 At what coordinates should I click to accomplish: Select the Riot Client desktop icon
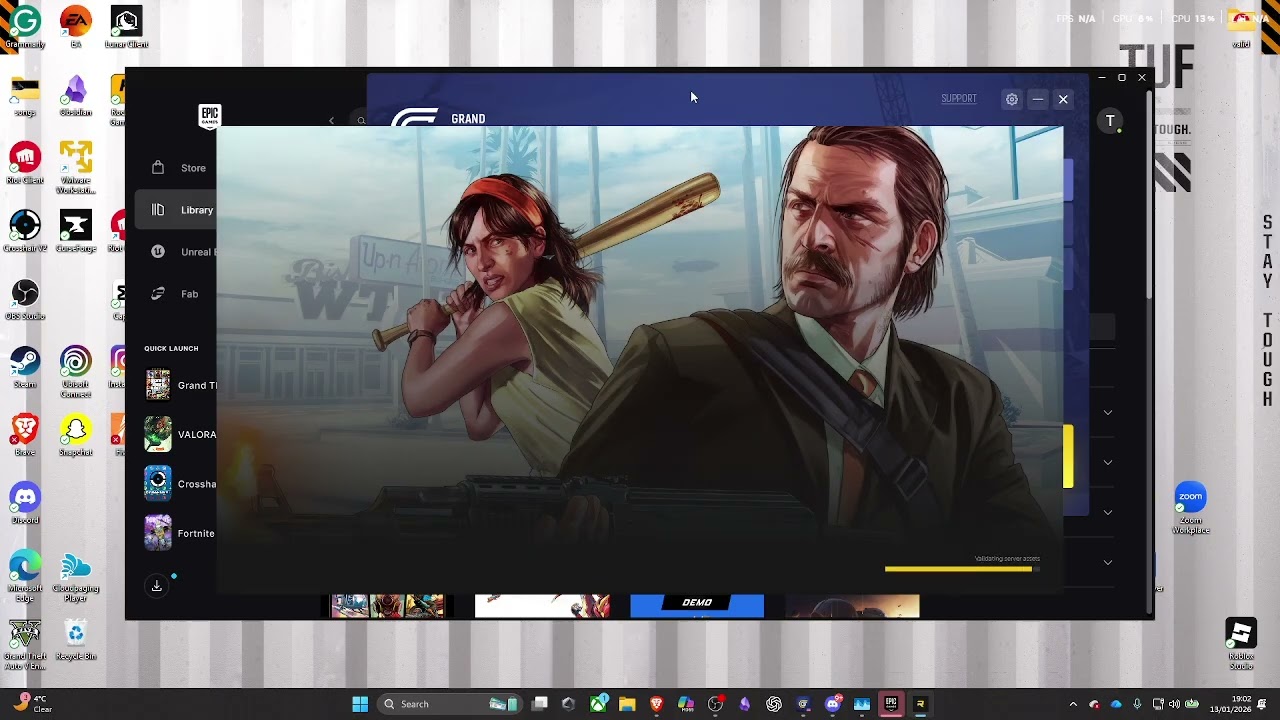click(x=25, y=163)
